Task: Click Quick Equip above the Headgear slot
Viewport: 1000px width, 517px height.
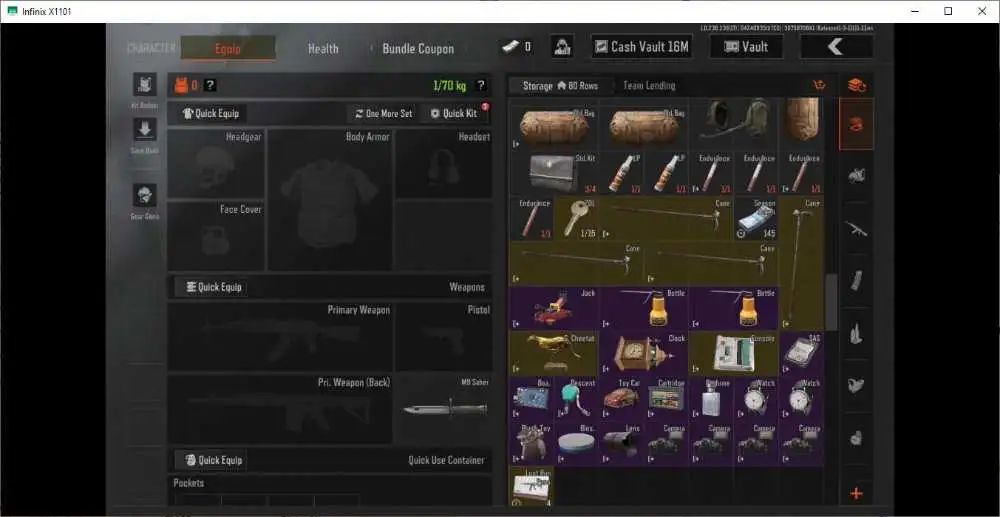Action: click(x=211, y=113)
